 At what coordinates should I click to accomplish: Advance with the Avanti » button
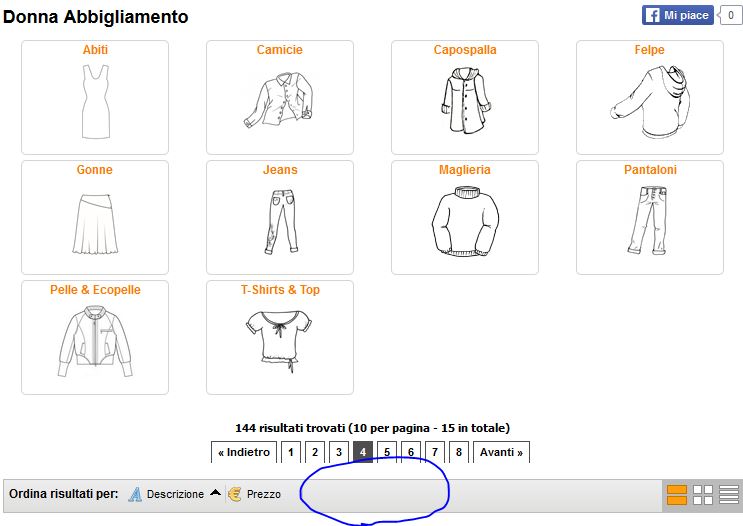click(501, 452)
